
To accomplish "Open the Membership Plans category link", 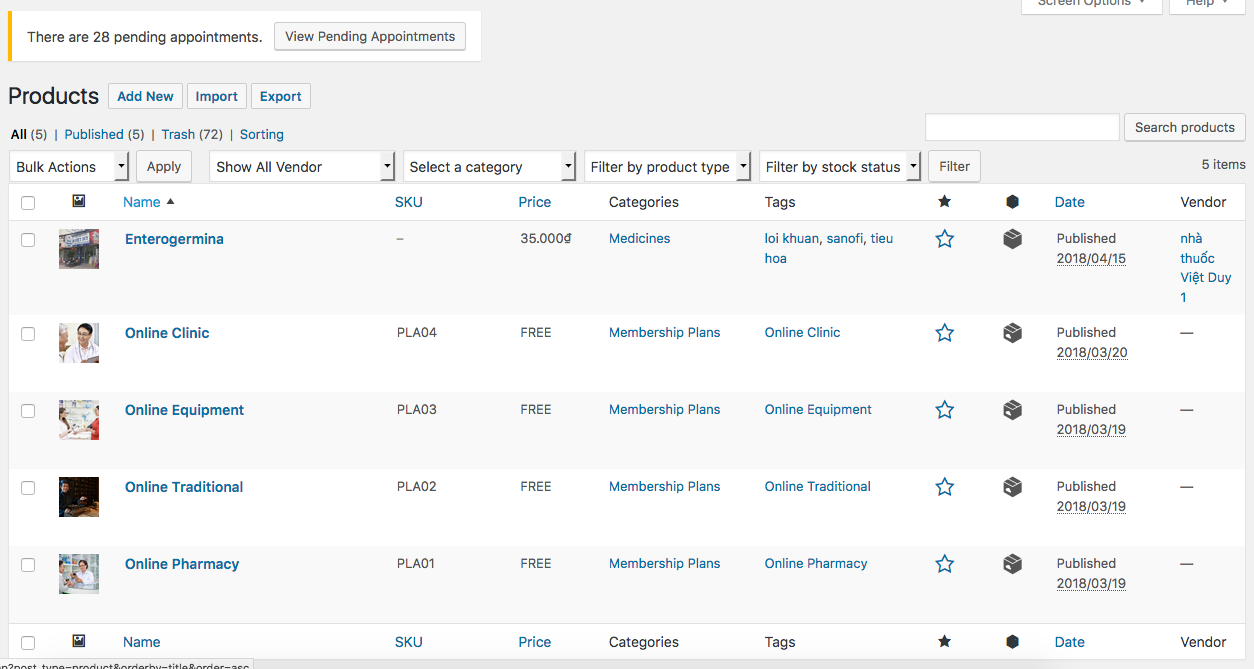I will pos(664,332).
